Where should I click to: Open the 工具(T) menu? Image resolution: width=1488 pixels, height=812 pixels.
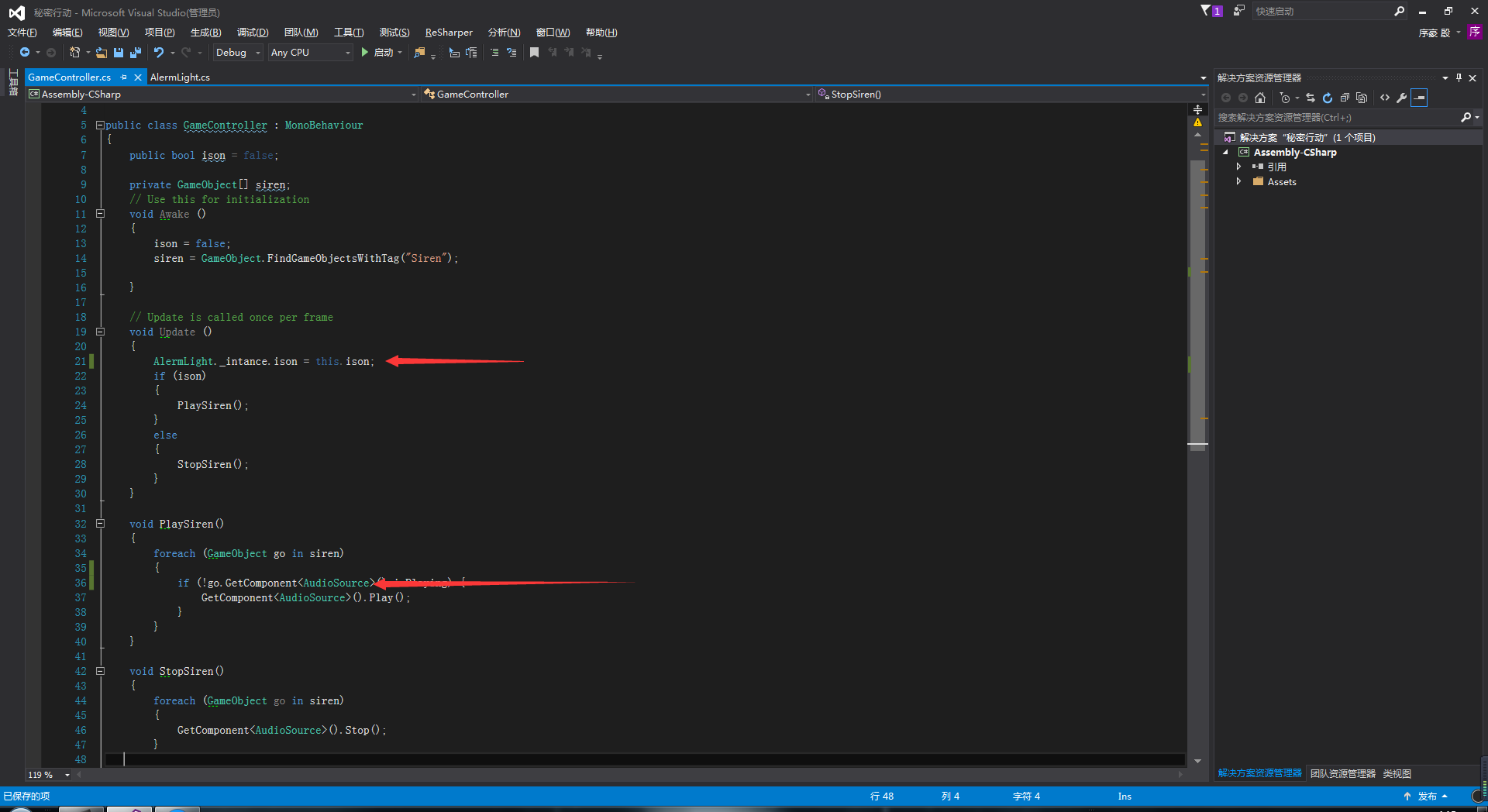click(349, 33)
